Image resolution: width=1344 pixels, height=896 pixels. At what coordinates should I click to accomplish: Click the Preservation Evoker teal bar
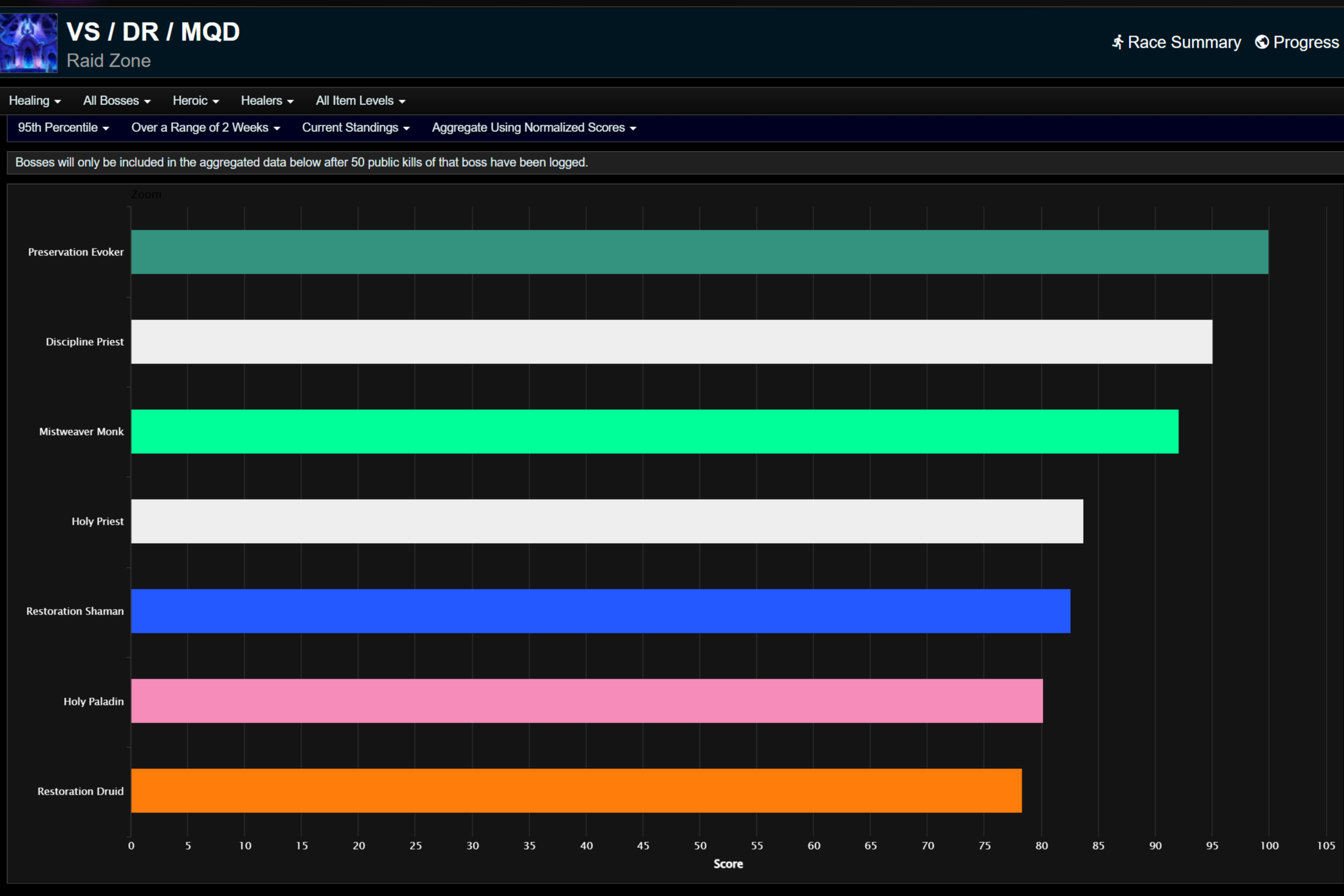coord(699,252)
